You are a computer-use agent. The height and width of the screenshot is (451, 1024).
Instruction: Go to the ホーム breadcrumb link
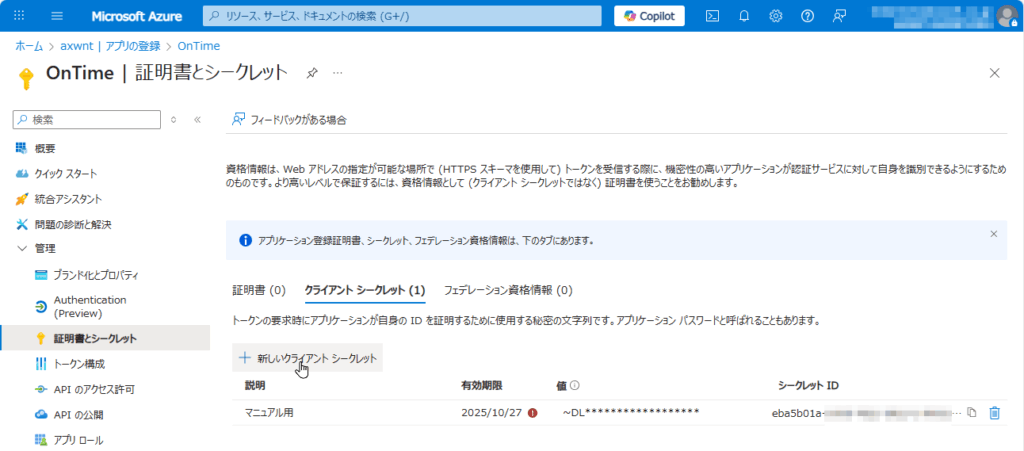click(x=28, y=46)
